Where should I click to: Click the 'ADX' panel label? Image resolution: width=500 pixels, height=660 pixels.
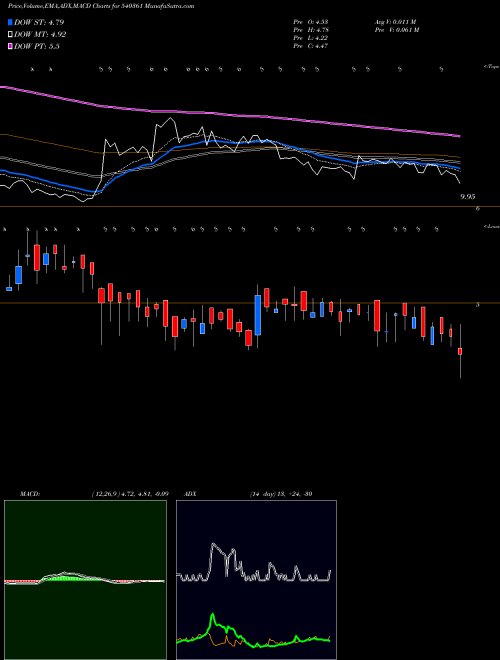[x=190, y=494]
